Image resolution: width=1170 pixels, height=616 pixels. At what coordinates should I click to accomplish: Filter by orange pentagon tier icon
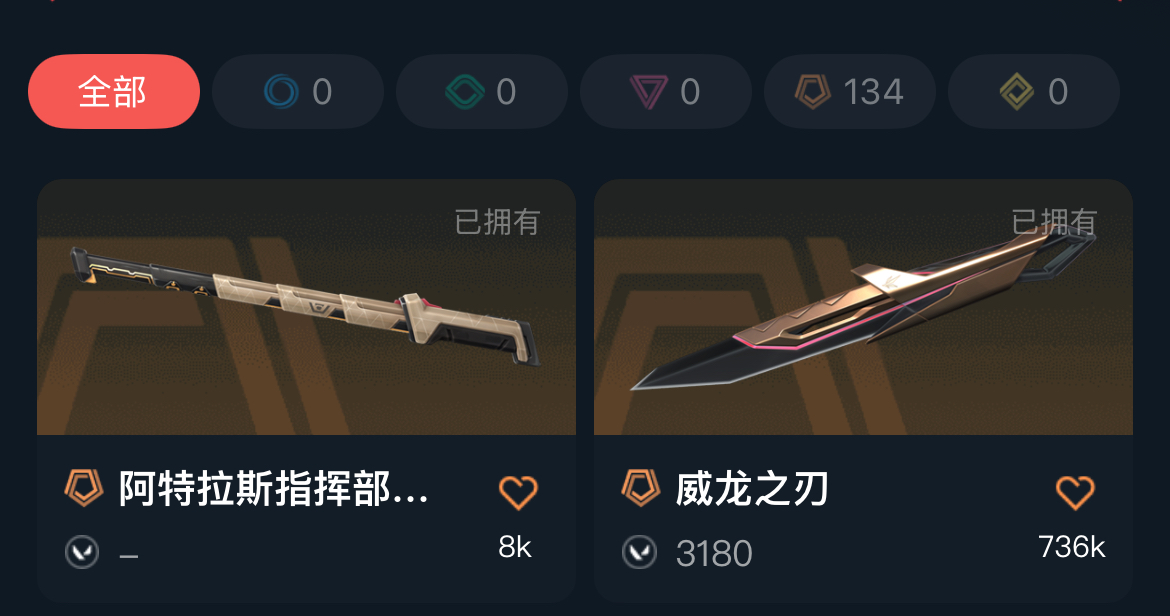coord(850,92)
